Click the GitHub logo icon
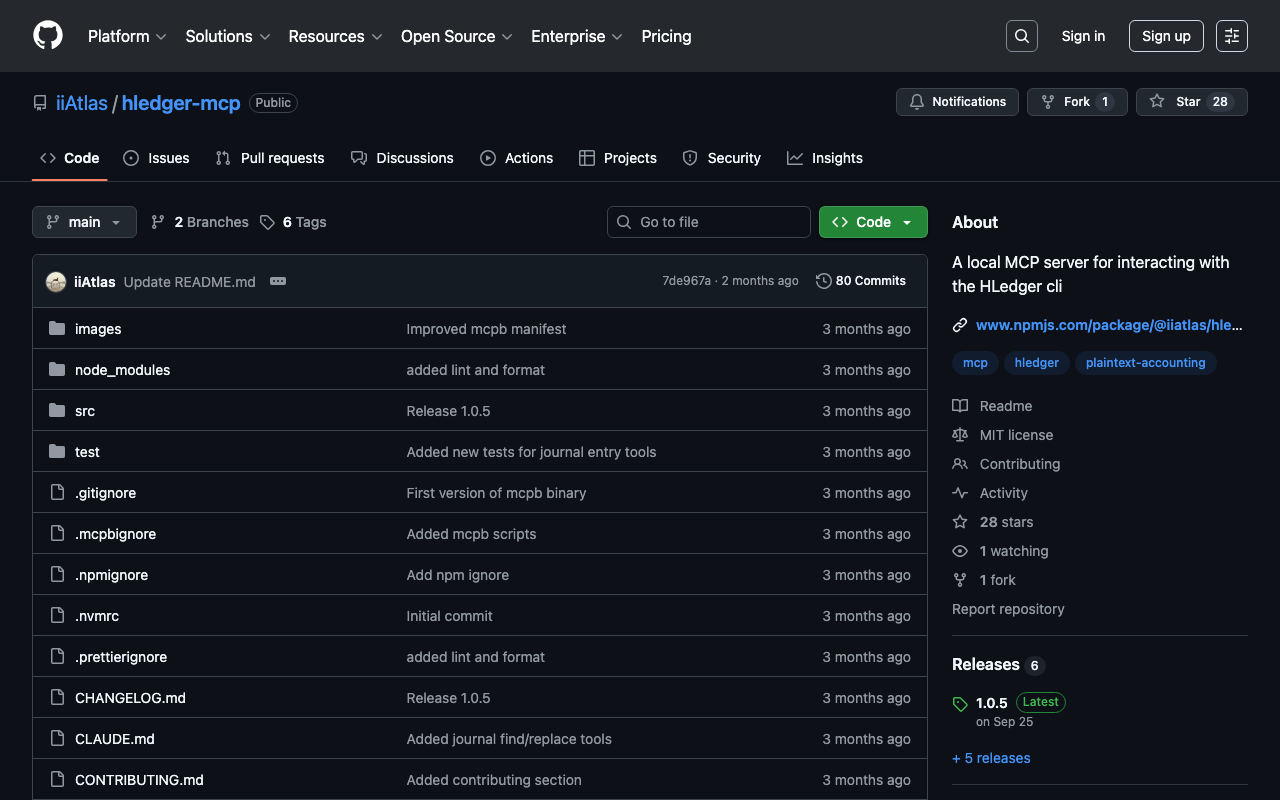The width and height of the screenshot is (1280, 800). click(48, 36)
